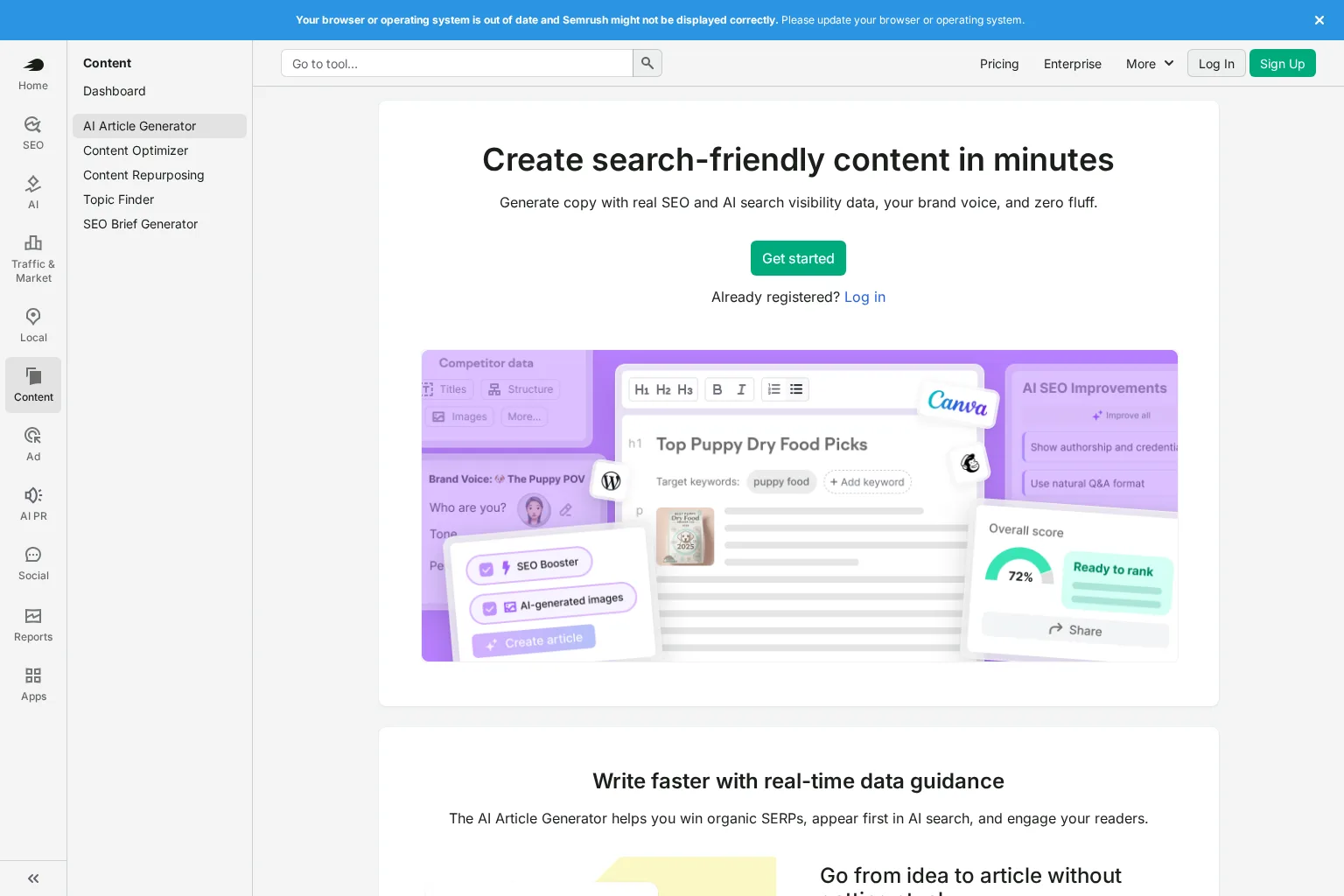Click the 'Content' heading in side panel
The image size is (1344, 896).
pyautogui.click(x=107, y=63)
